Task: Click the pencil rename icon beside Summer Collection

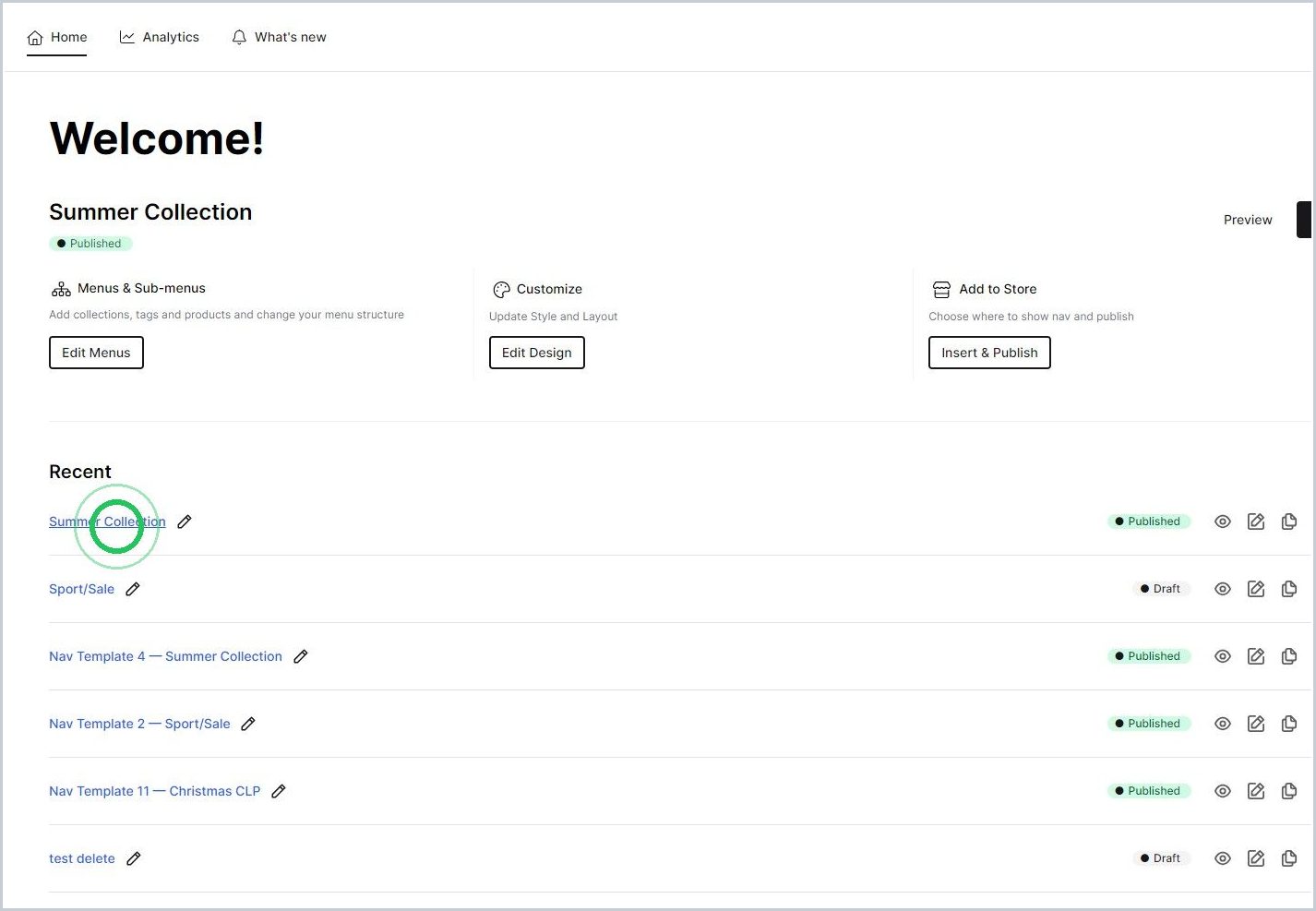Action: click(x=185, y=521)
